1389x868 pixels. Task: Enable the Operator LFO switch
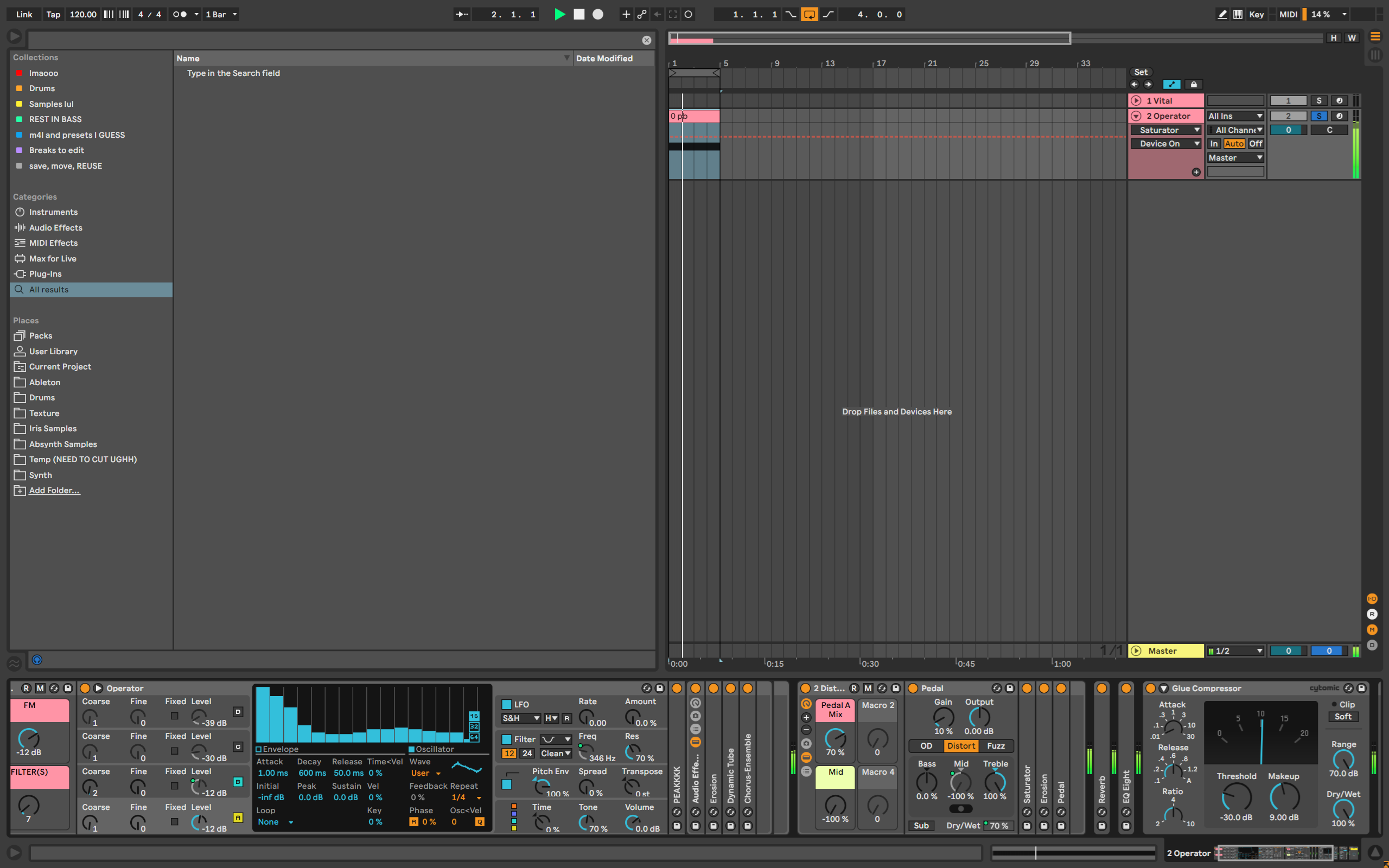(x=506, y=704)
